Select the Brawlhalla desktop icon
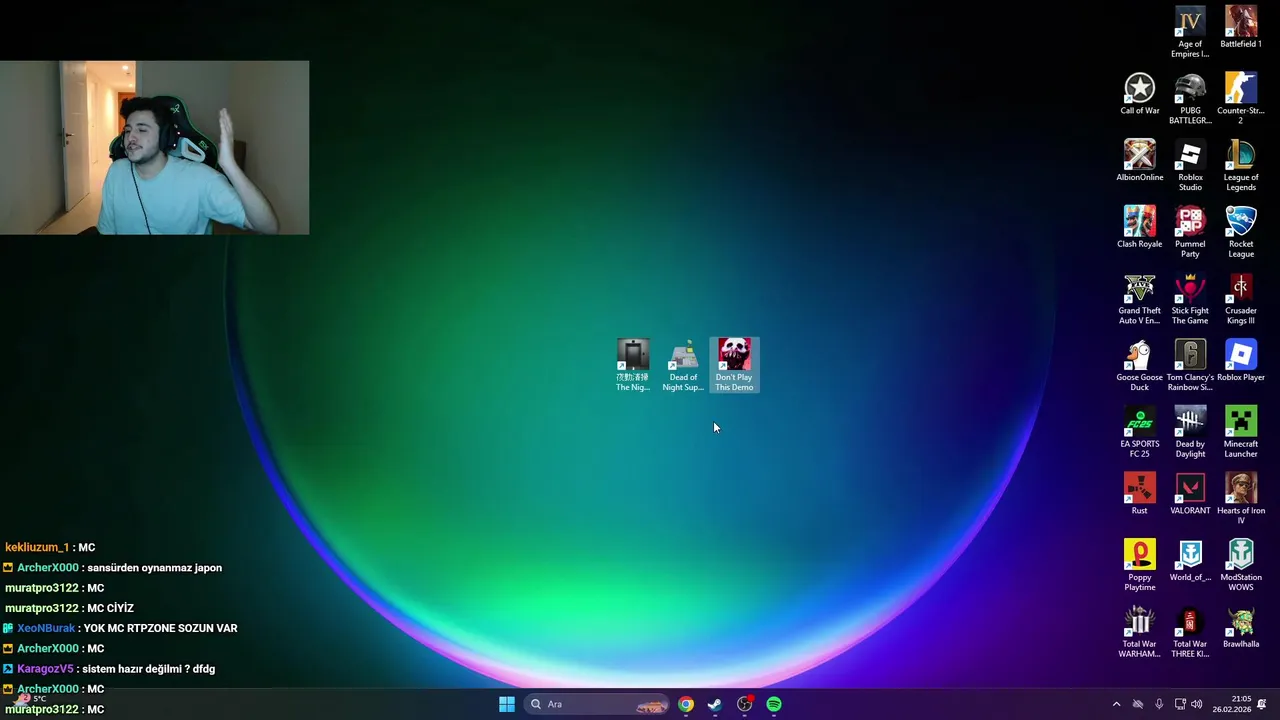This screenshot has height=720, width=1280. [1241, 628]
